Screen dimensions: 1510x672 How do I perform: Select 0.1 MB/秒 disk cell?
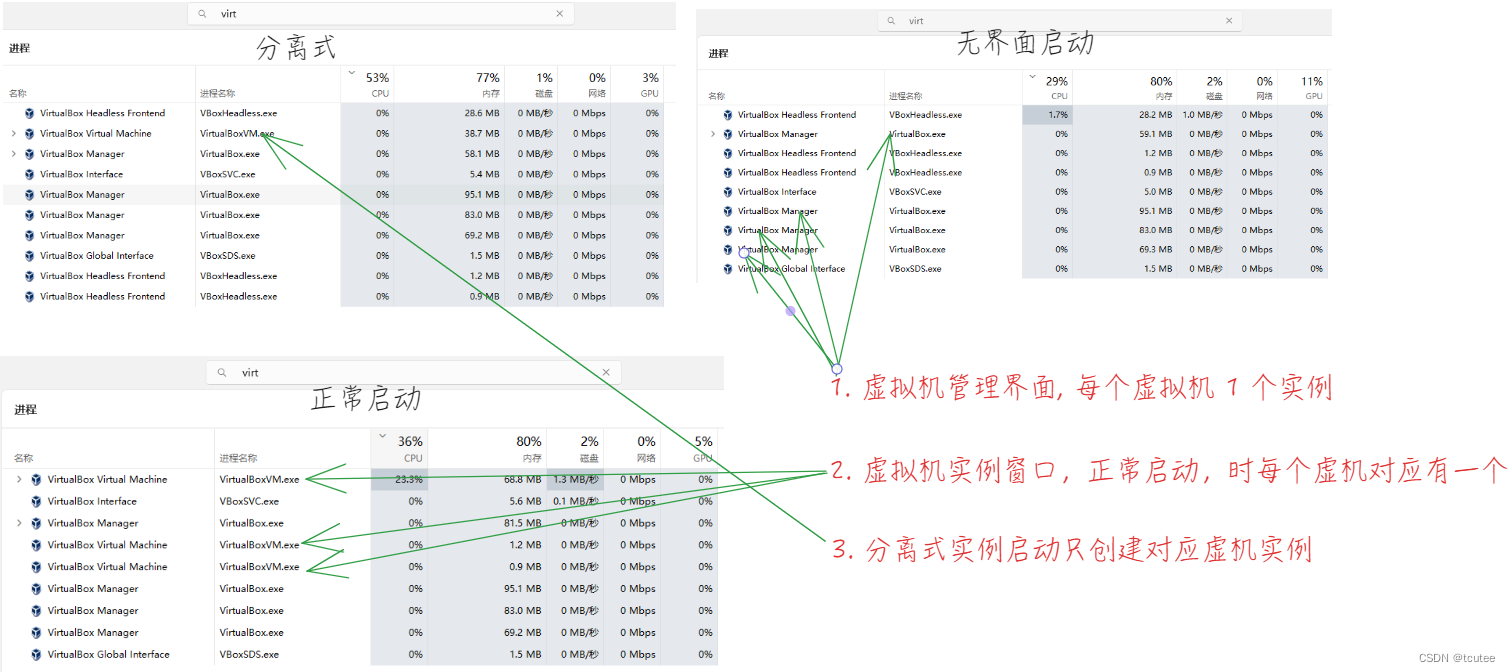pos(575,502)
